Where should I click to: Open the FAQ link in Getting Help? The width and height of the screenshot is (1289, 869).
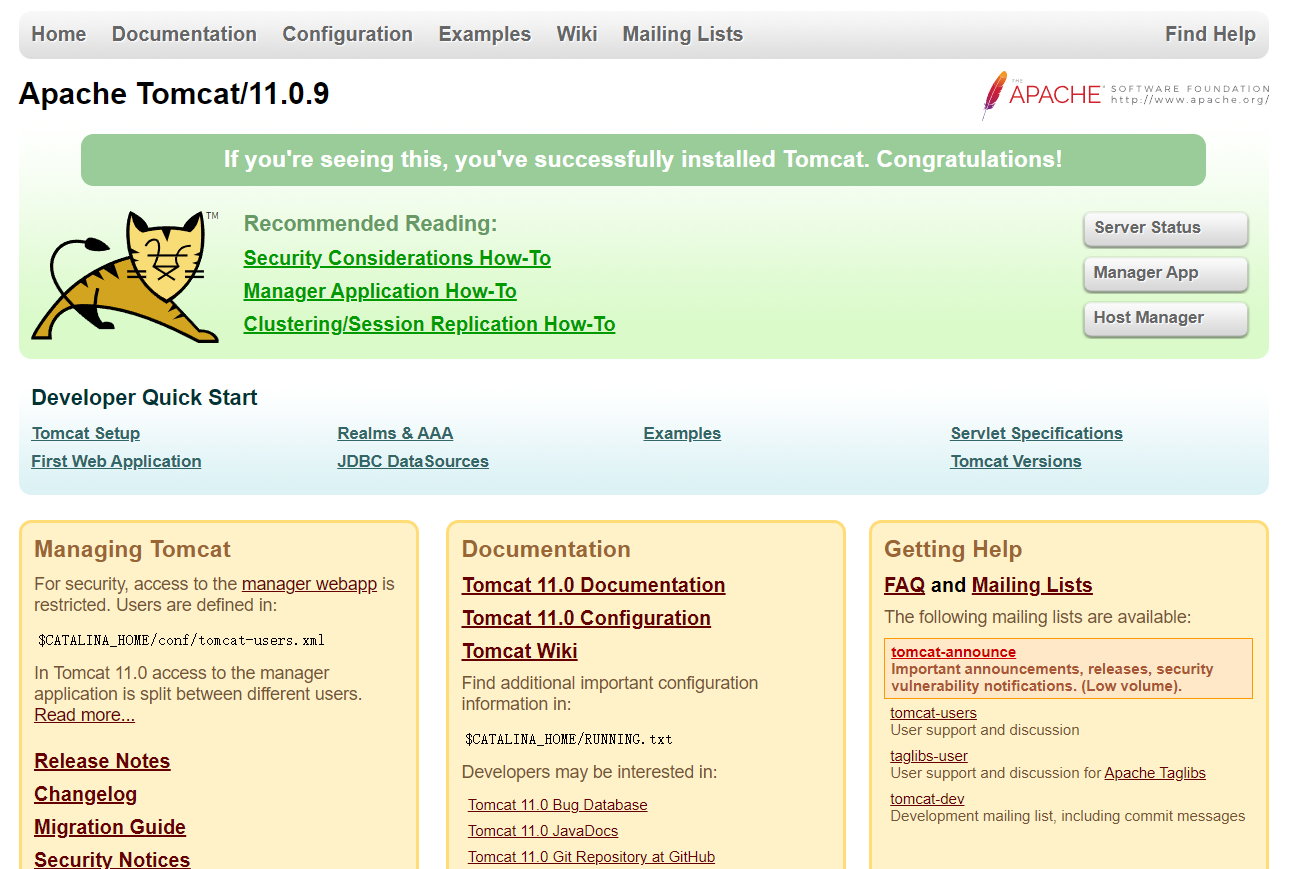click(904, 585)
